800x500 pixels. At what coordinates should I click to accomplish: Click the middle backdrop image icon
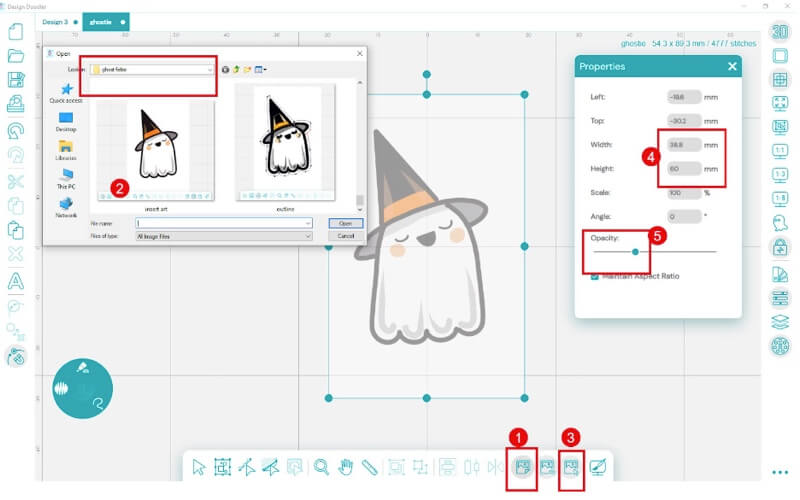click(x=547, y=467)
